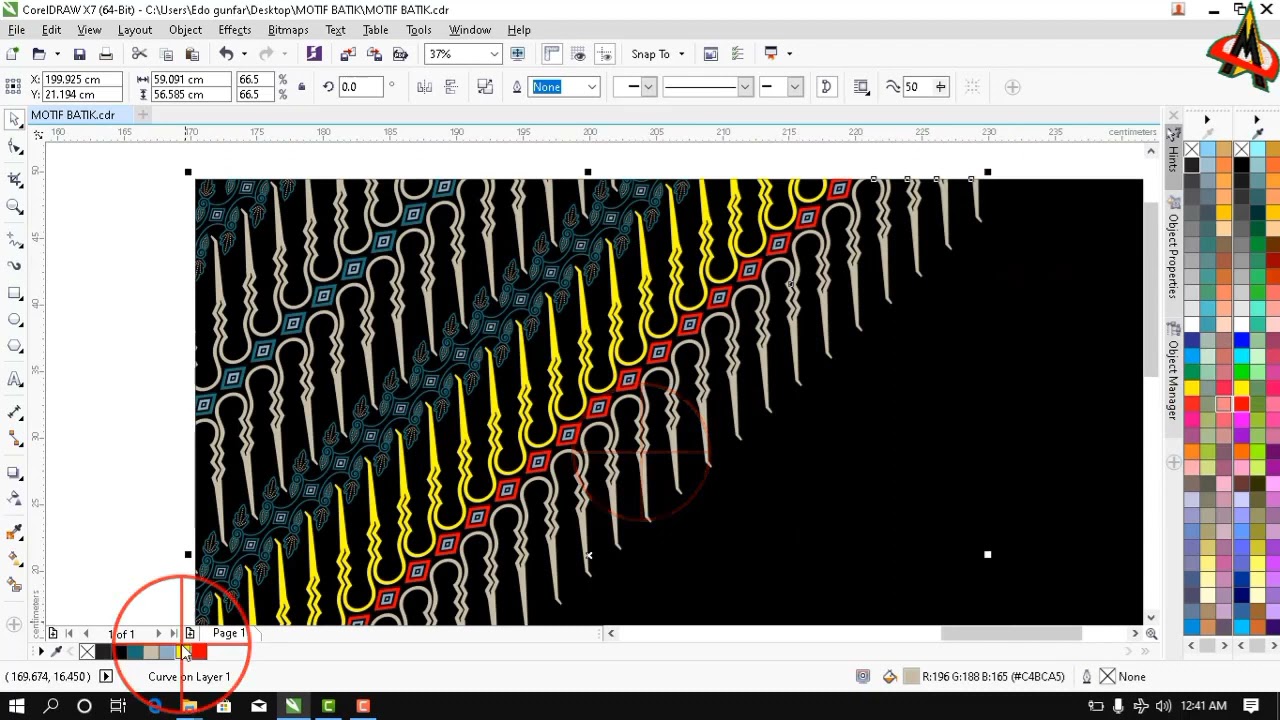Click the Export icon
This screenshot has width=1280, height=720.
pos(374,54)
